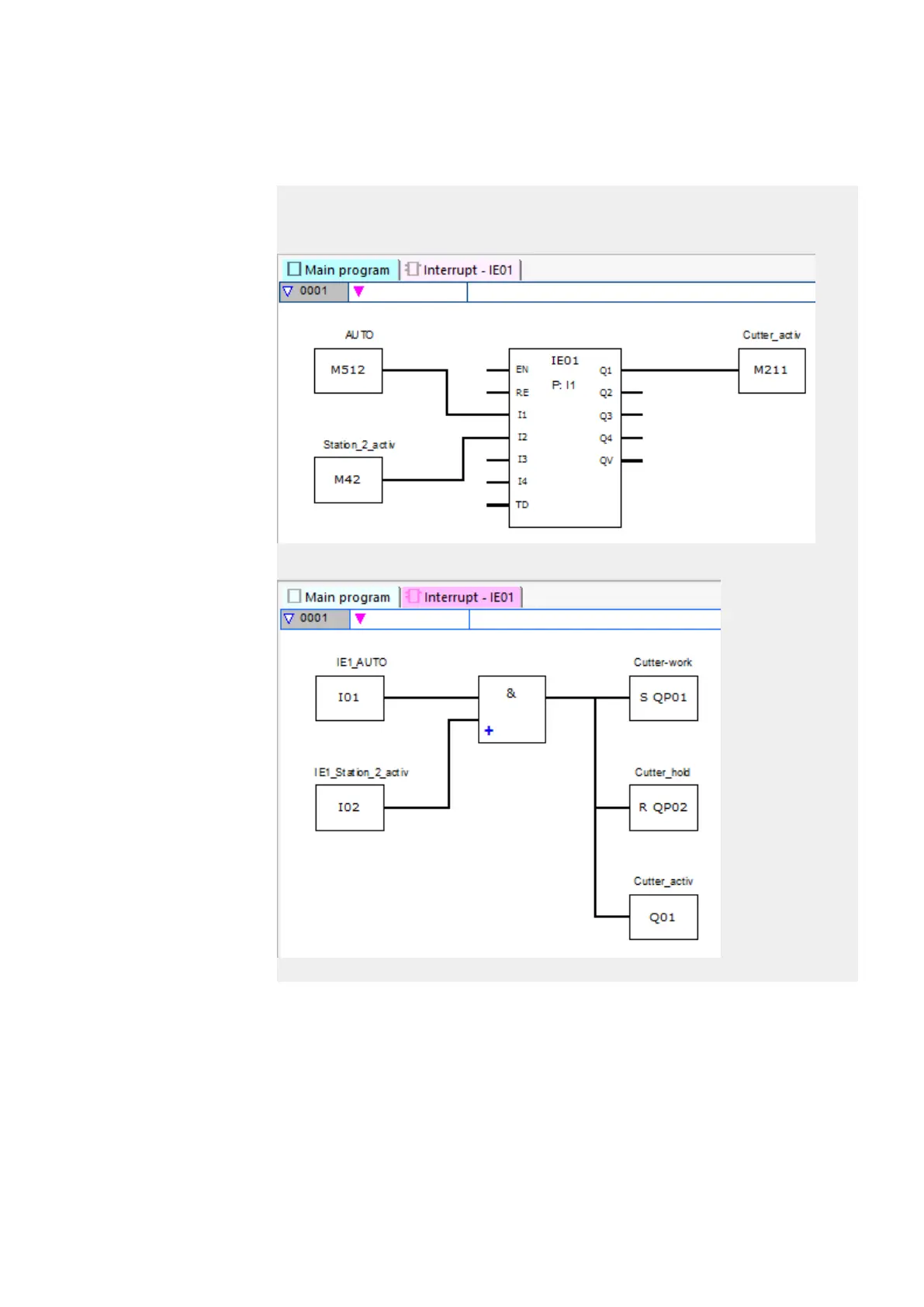Click the P: I1 parameter text in IE01
The height and width of the screenshot is (1307, 924).
(564, 385)
